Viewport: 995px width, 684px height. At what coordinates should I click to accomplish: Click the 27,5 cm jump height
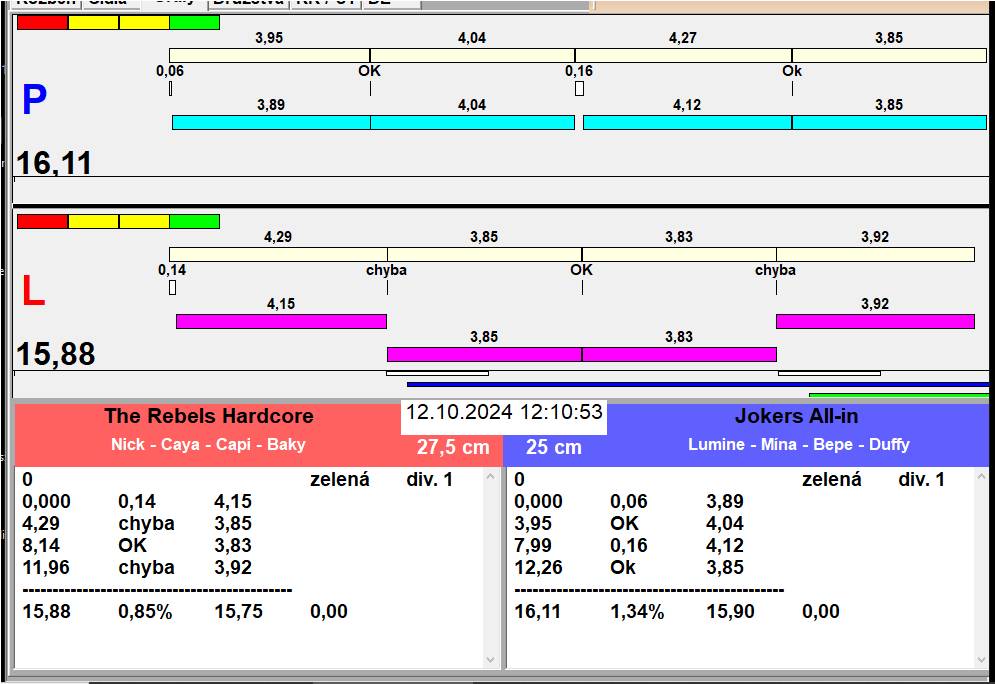pyautogui.click(x=453, y=447)
